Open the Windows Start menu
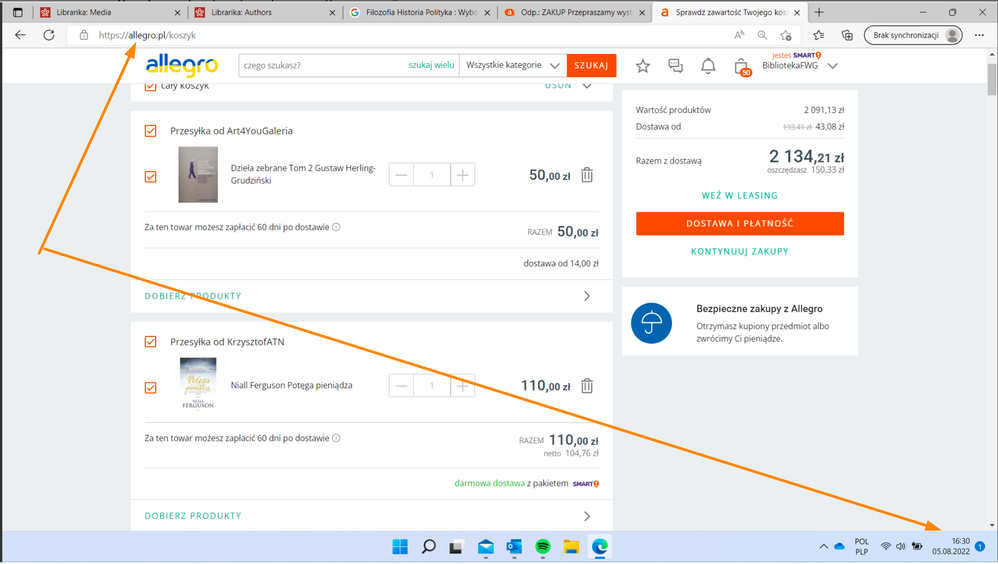This screenshot has width=998, height=564. [400, 547]
